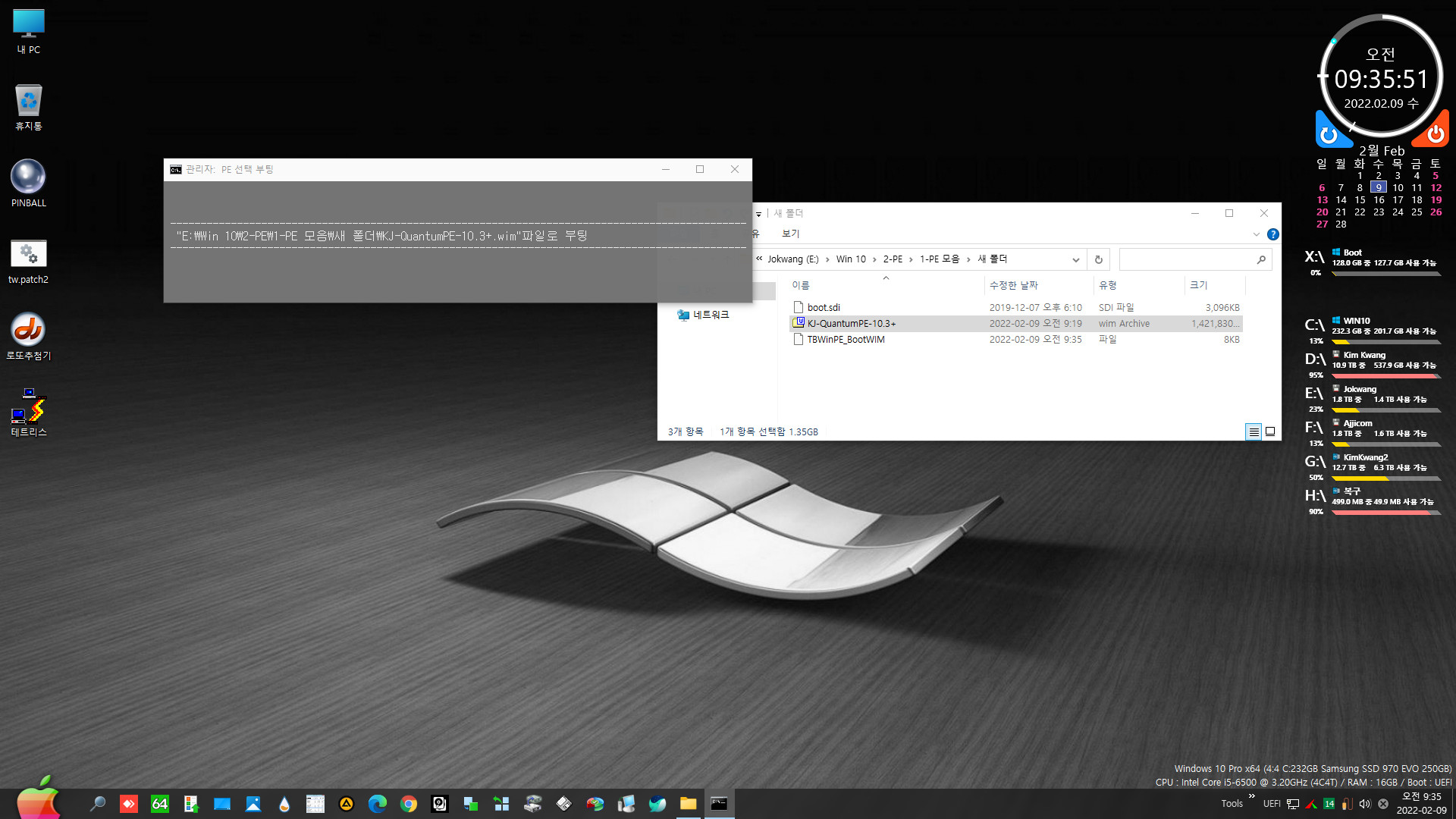Switch Explorer to large icons view
The width and height of the screenshot is (1456, 819).
[1270, 431]
